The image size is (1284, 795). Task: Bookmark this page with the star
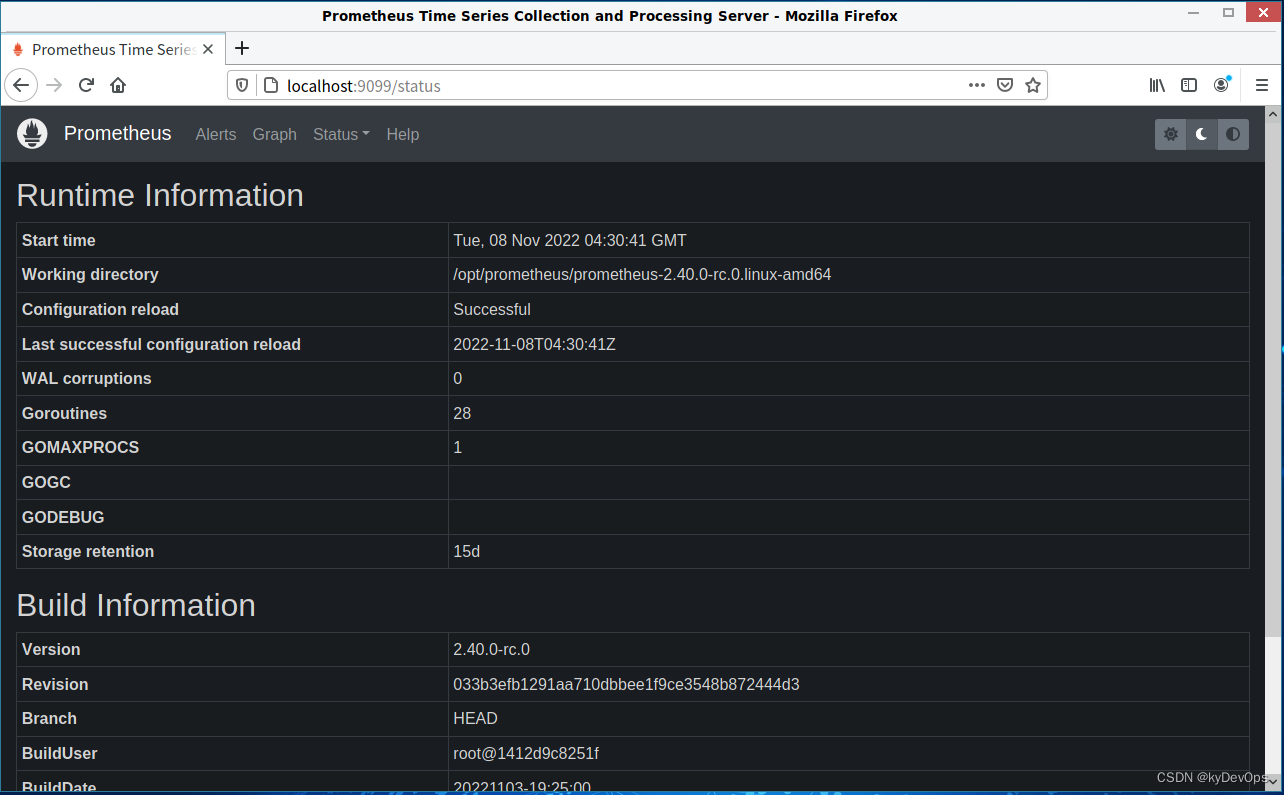tap(1033, 85)
